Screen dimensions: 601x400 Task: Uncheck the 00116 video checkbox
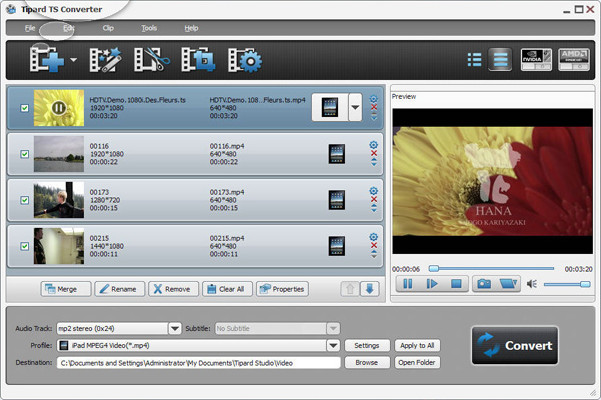(25, 153)
